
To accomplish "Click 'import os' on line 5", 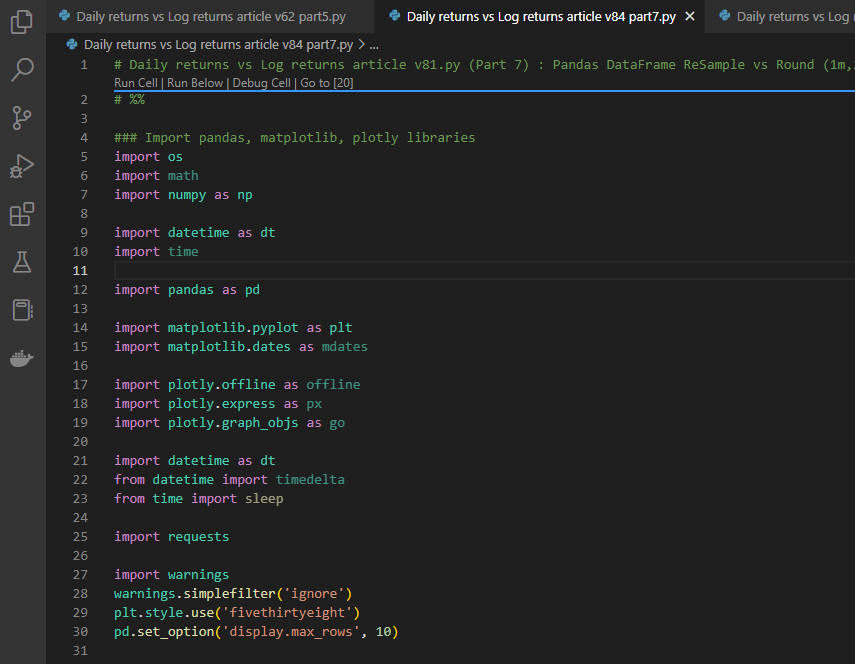I will 148,156.
